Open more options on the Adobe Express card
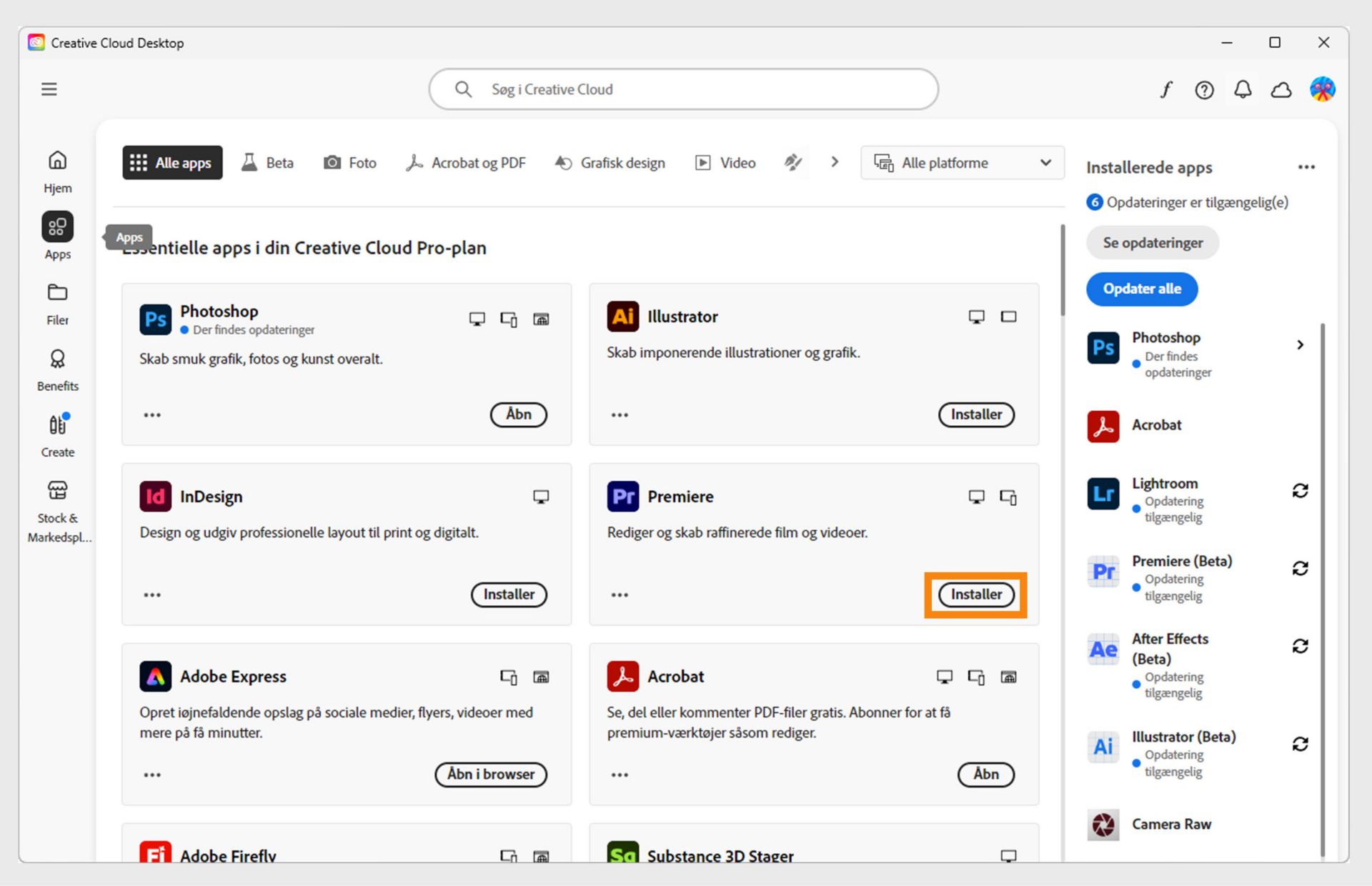1372x886 pixels. [x=152, y=775]
